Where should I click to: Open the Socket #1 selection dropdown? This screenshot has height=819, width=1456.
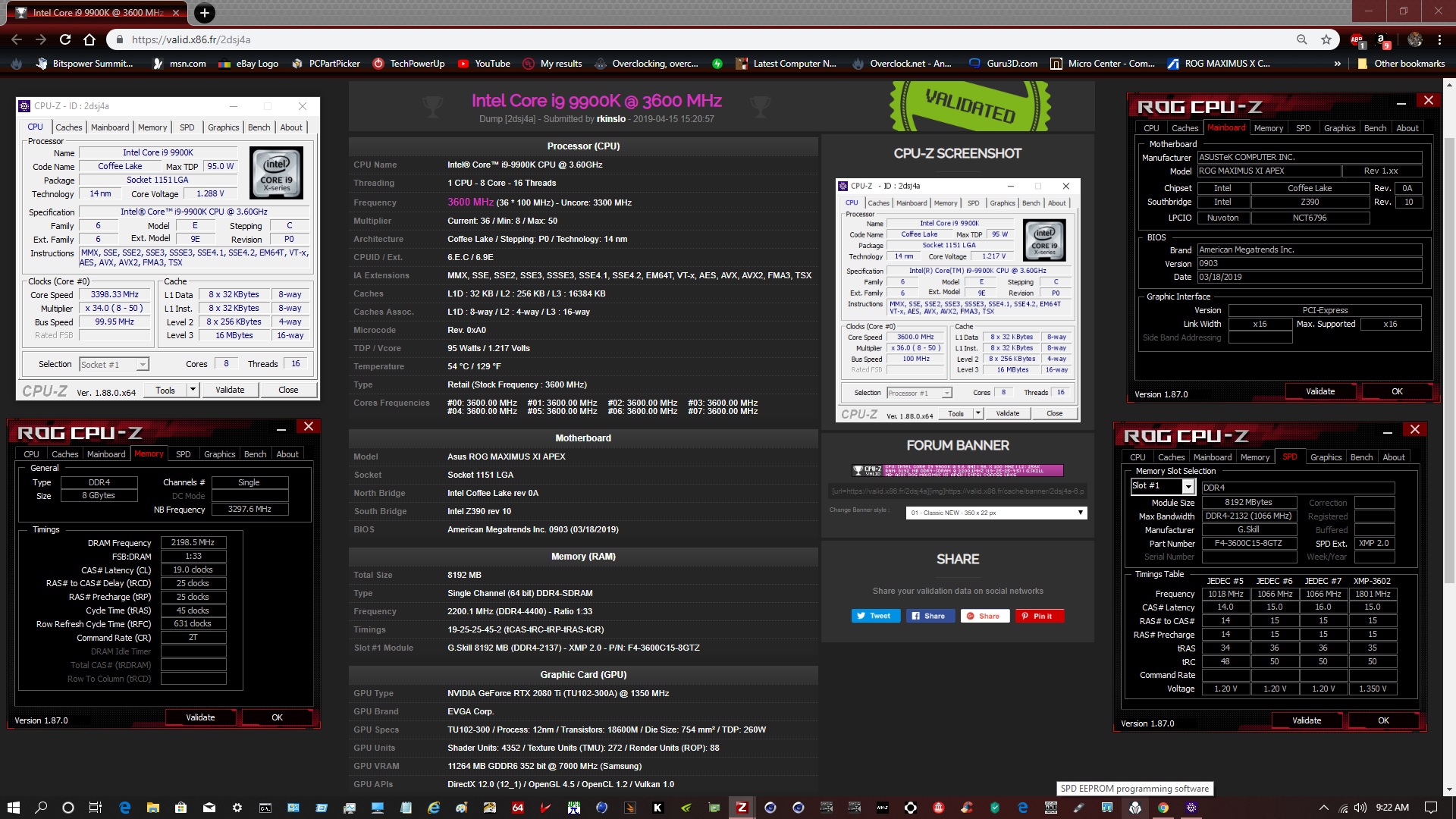[x=114, y=365]
